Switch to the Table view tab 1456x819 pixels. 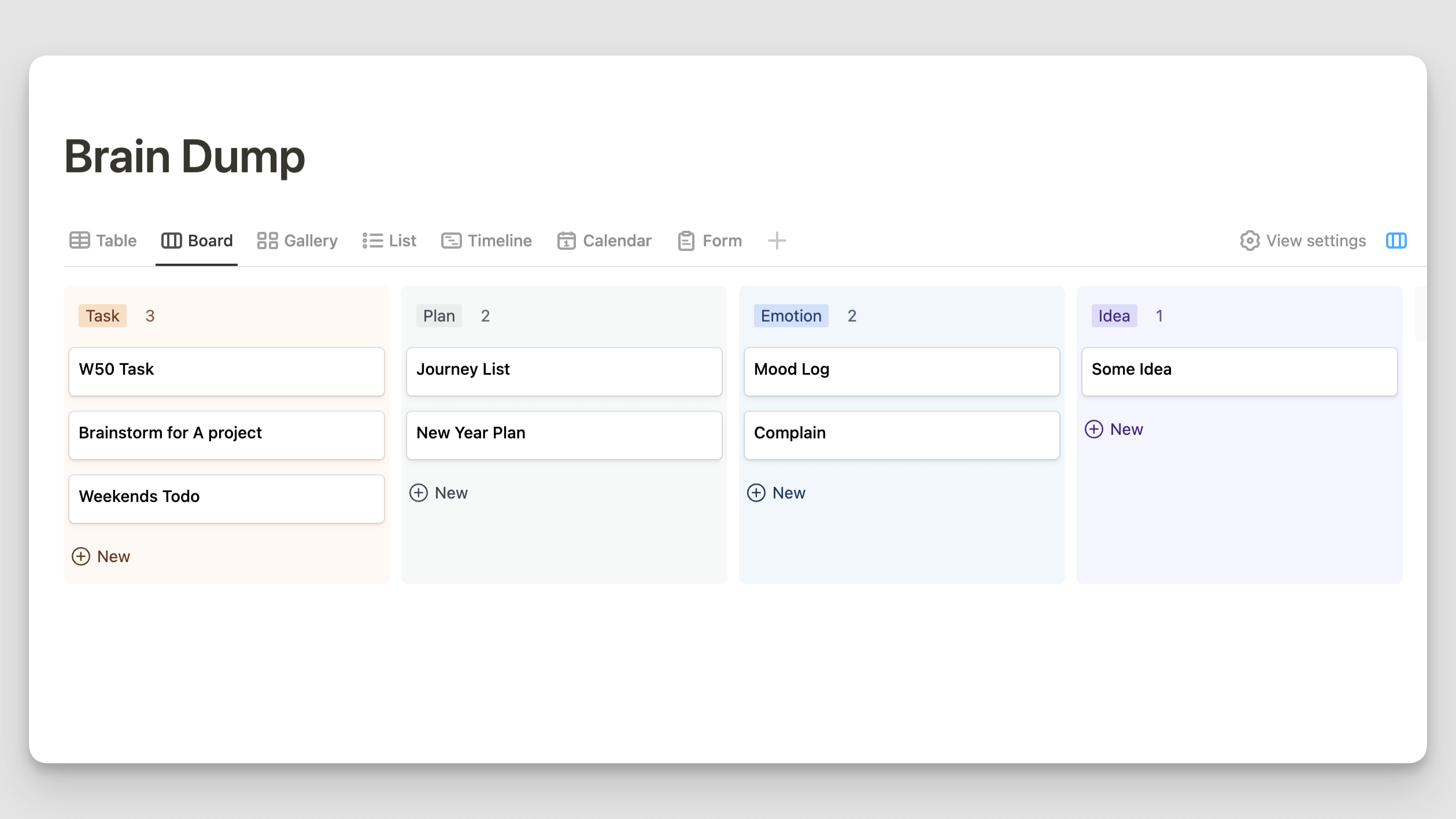104,241
